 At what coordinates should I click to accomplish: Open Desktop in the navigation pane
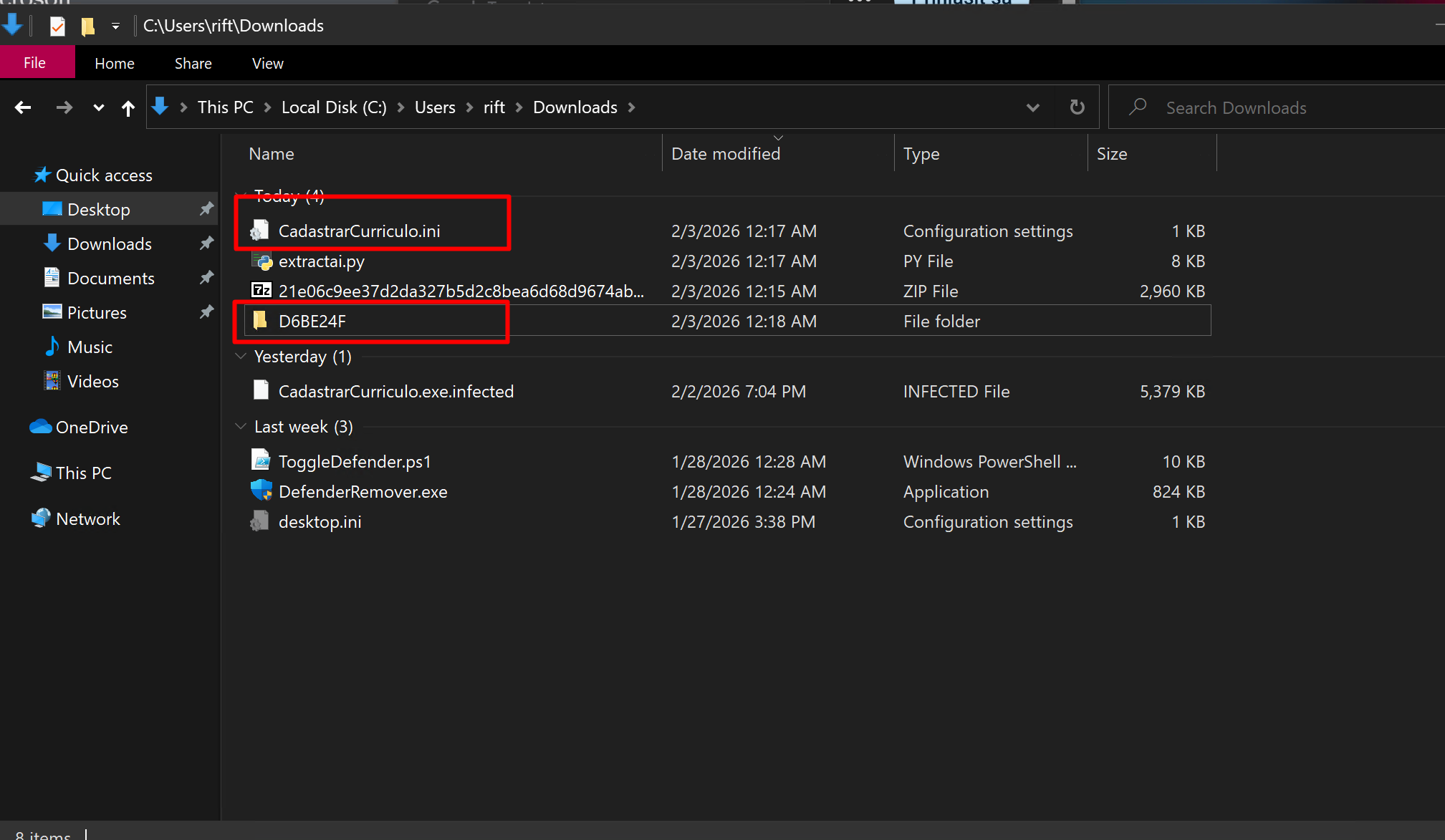pyautogui.click(x=99, y=210)
